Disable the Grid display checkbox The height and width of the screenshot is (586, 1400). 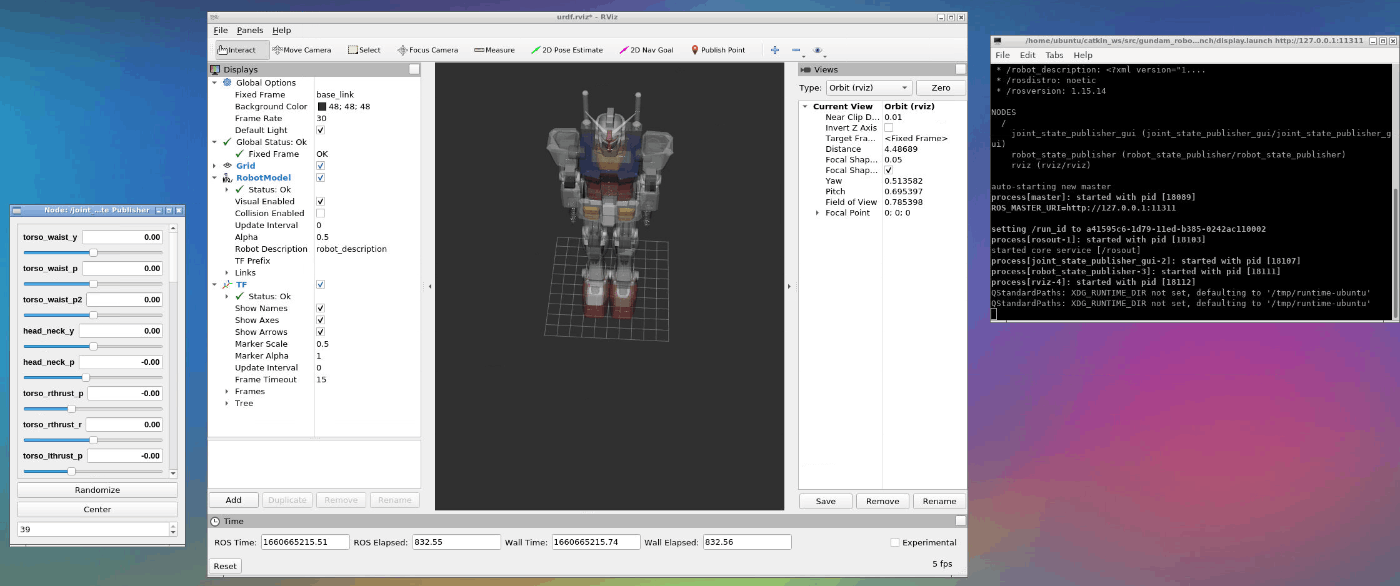(321, 166)
